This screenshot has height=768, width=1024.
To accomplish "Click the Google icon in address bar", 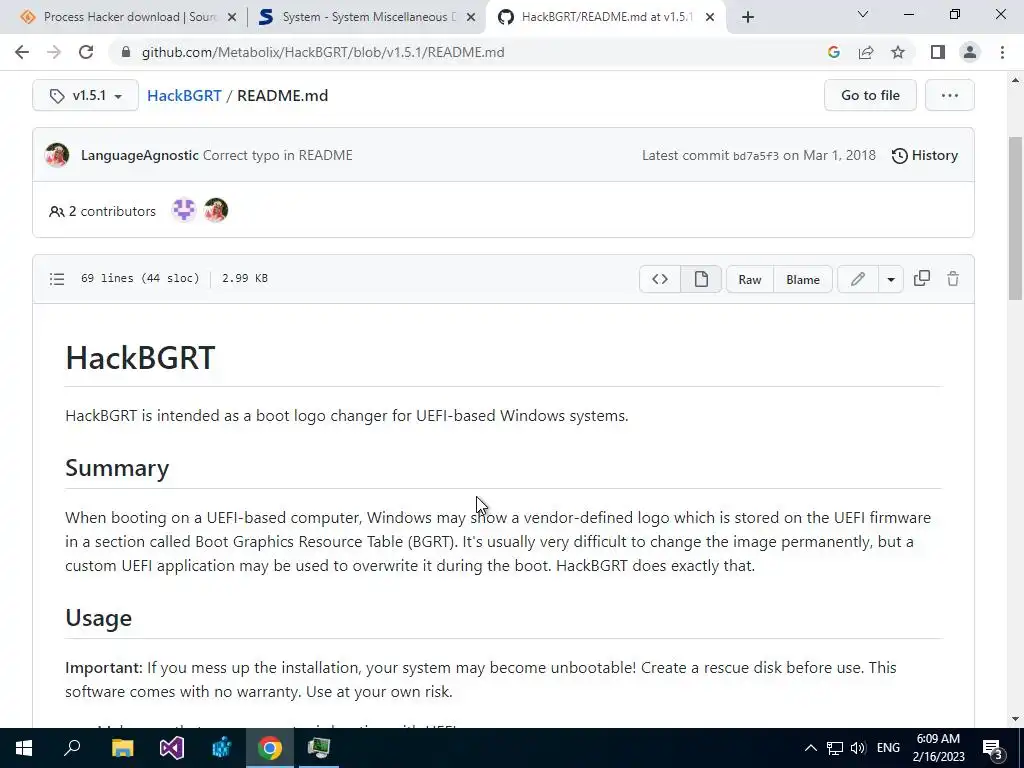I will click(833, 52).
